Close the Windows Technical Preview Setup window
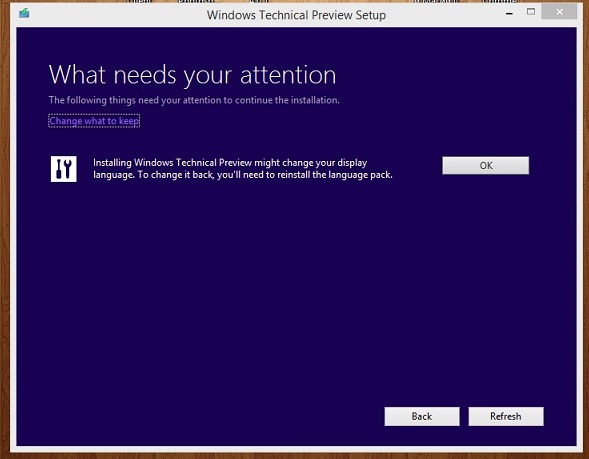Screen dimensions: 589x459 [x=559, y=12]
